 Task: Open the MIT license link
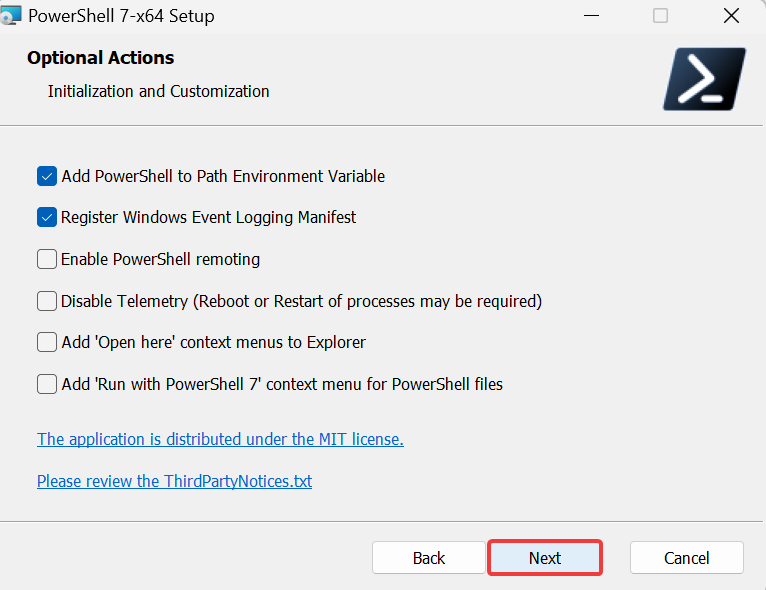[220, 439]
